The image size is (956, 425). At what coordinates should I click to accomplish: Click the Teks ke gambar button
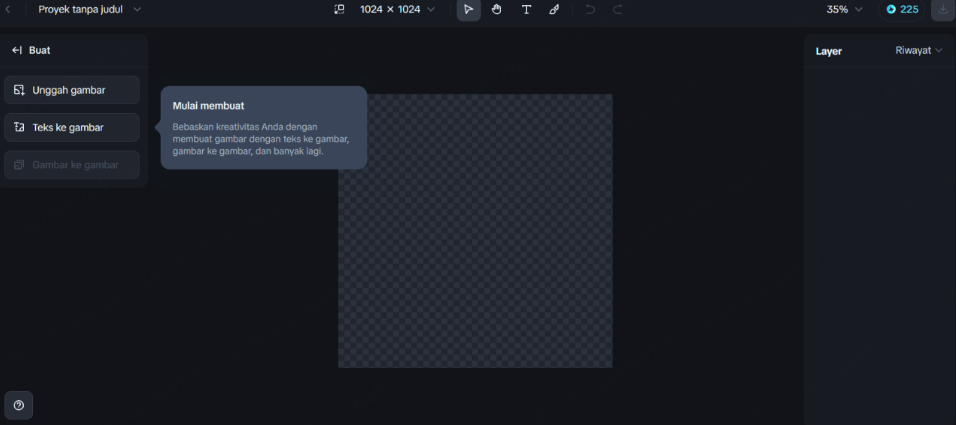pos(72,127)
